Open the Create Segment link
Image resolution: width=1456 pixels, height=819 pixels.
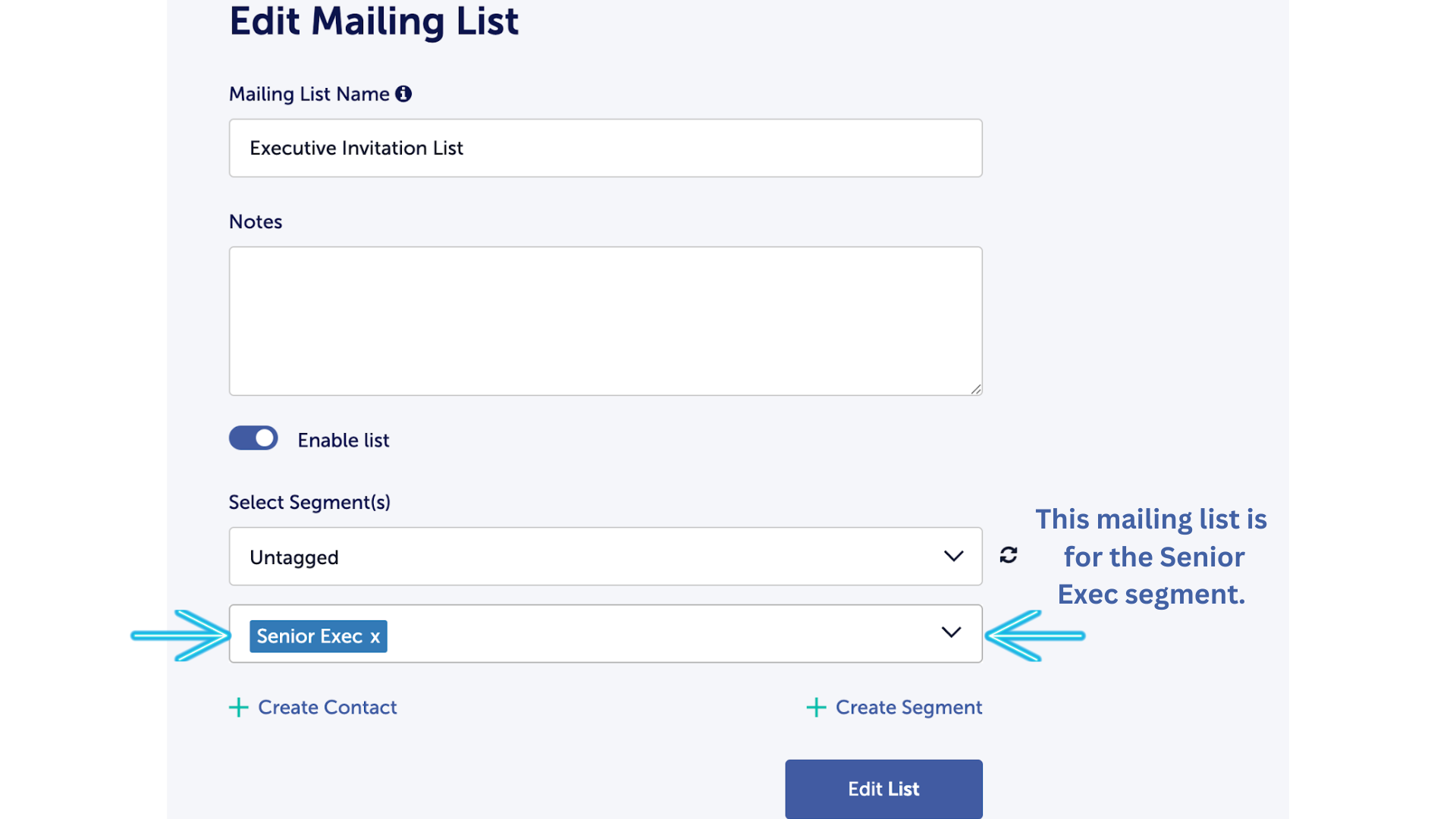[908, 708]
